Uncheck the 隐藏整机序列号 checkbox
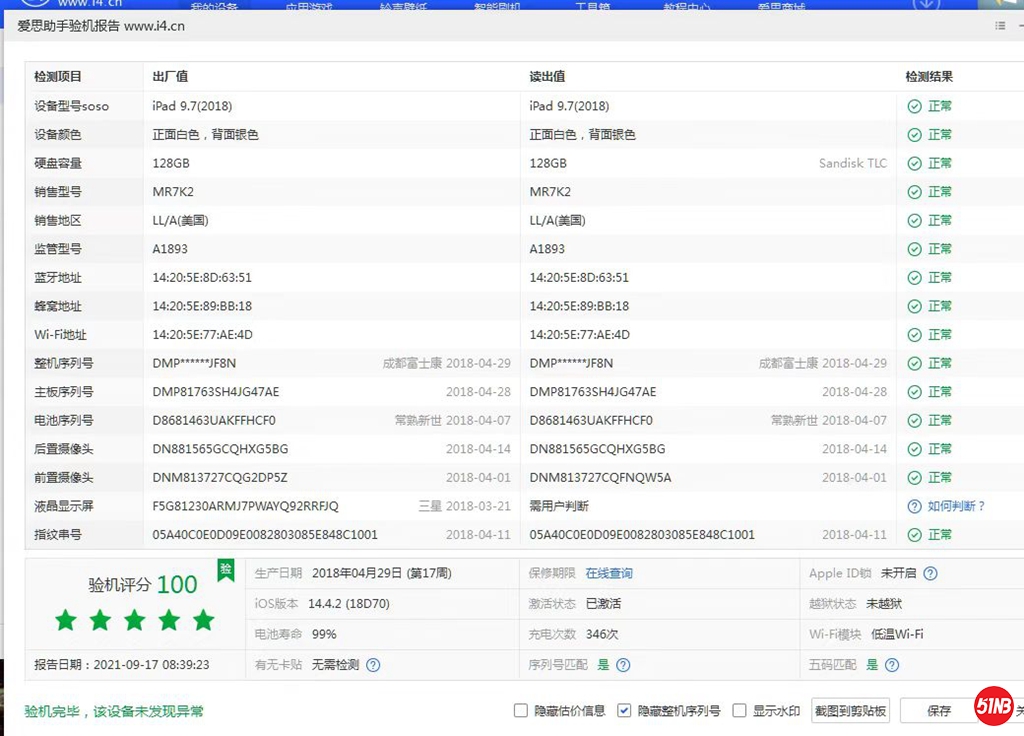This screenshot has height=736, width=1024. [624, 711]
